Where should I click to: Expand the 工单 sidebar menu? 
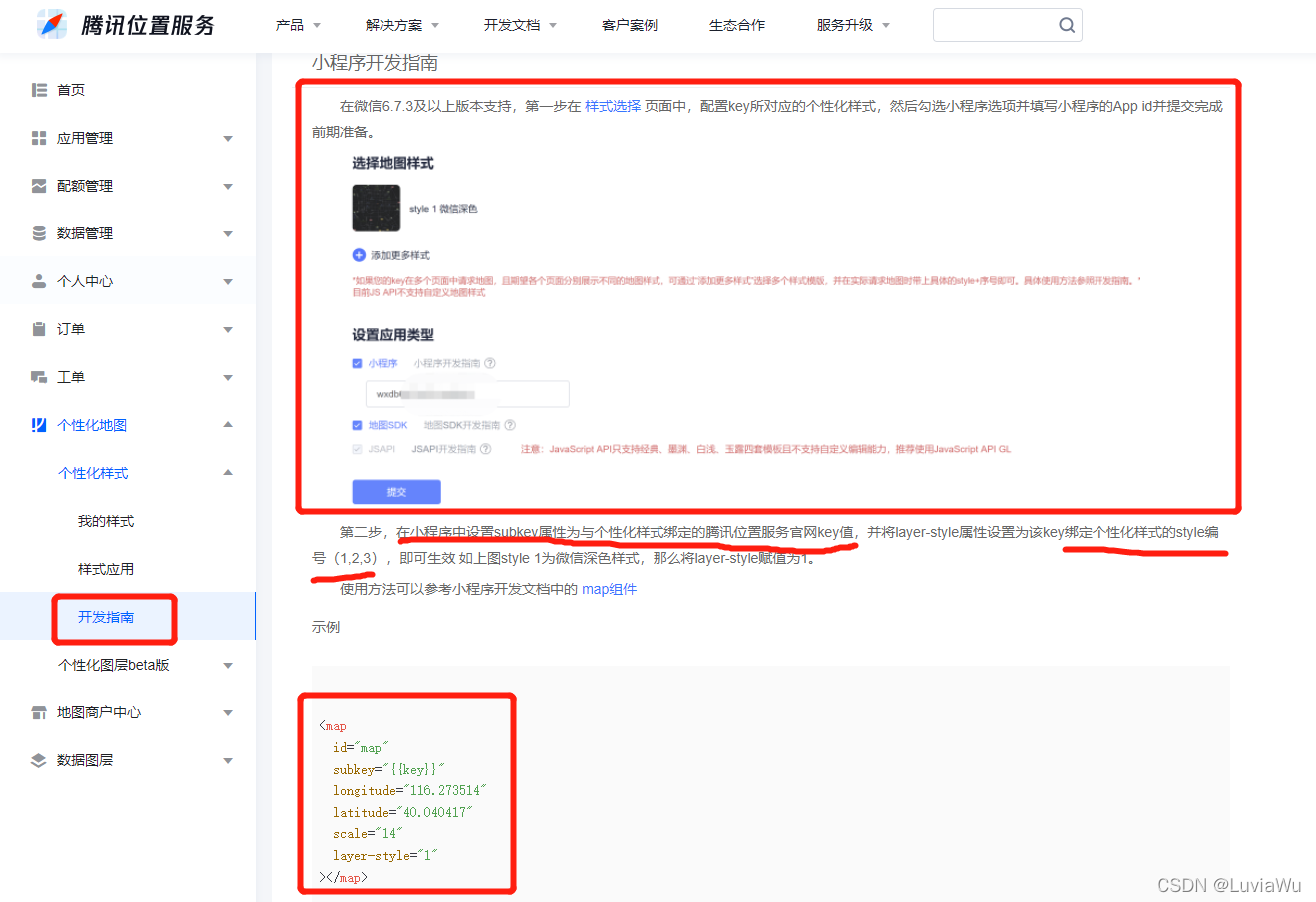(x=228, y=378)
